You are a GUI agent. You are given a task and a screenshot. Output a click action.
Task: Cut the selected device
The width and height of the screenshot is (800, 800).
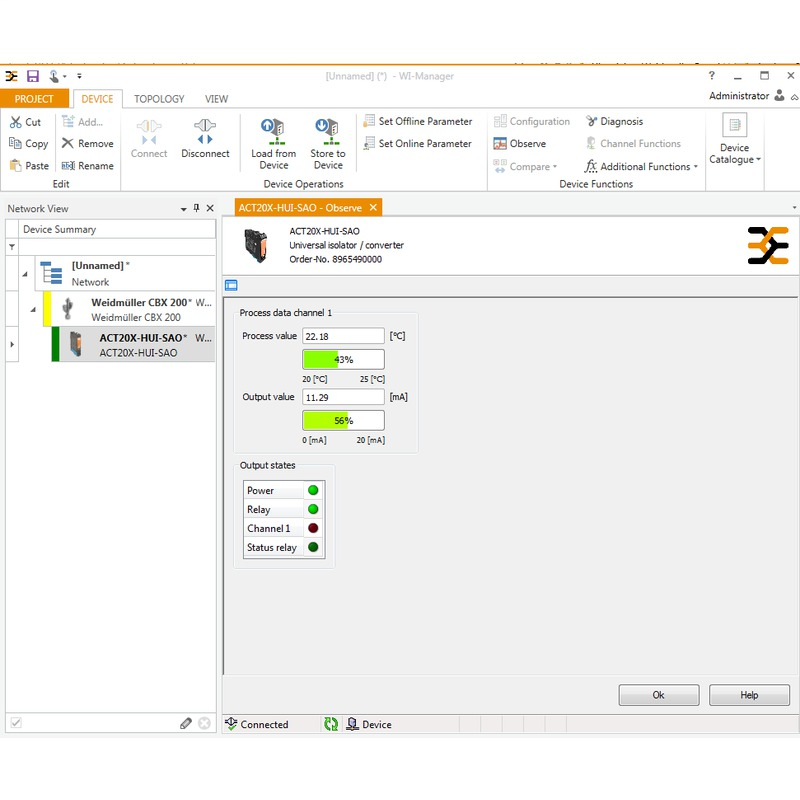26,122
